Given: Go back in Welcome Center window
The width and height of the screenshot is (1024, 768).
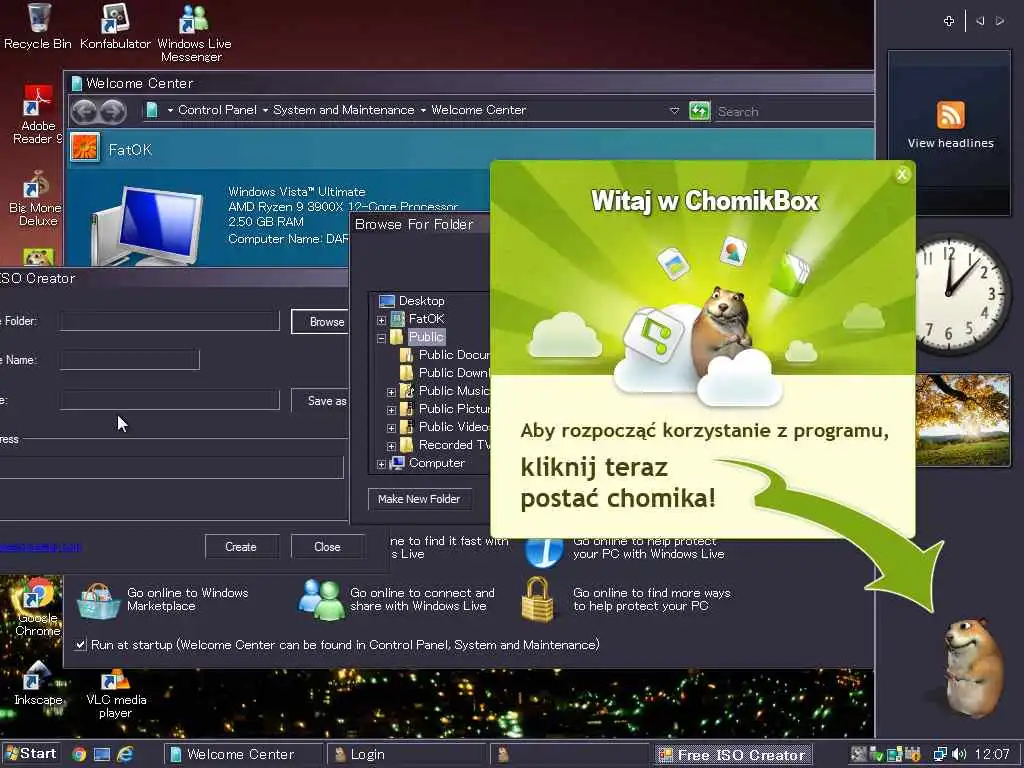Looking at the screenshot, I should [84, 111].
